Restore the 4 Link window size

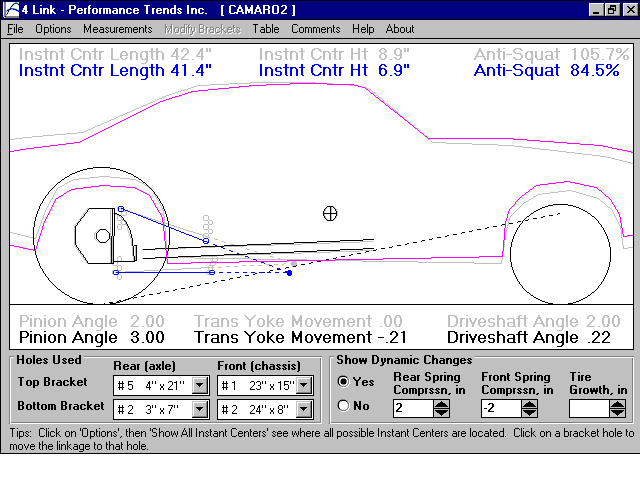pyautogui.click(x=611, y=10)
